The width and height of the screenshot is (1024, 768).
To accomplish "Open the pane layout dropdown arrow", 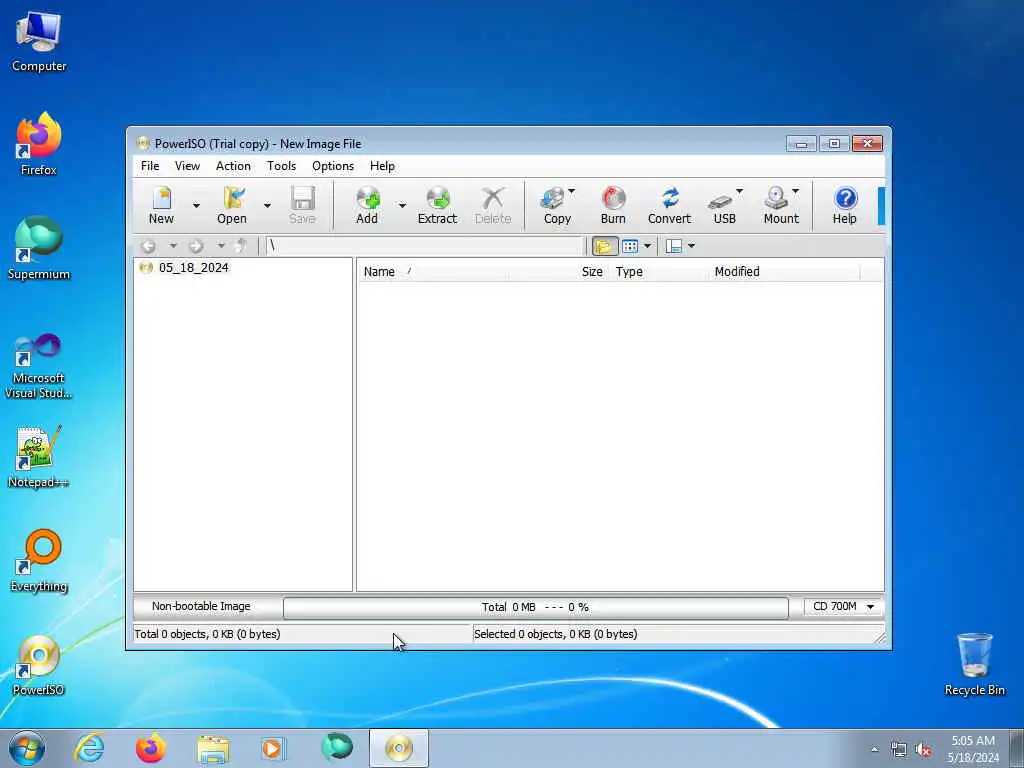I will click(x=691, y=246).
